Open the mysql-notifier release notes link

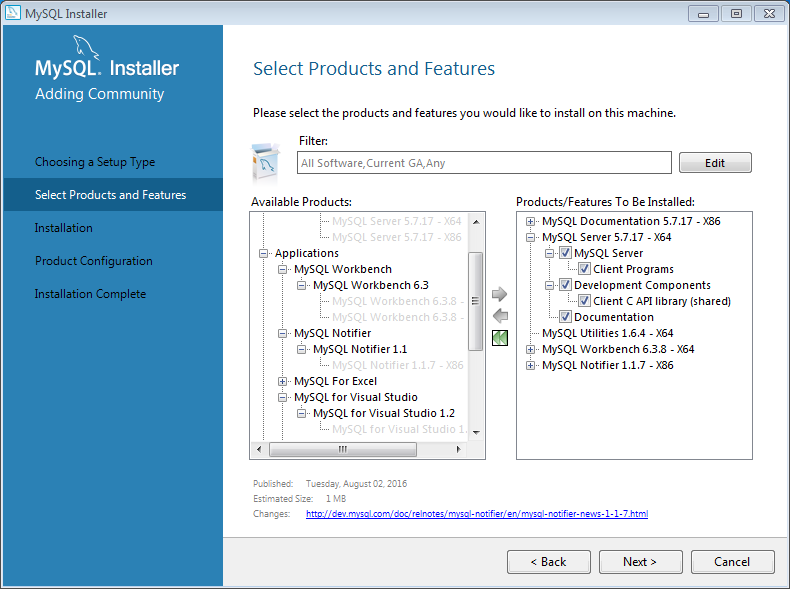coord(477,513)
